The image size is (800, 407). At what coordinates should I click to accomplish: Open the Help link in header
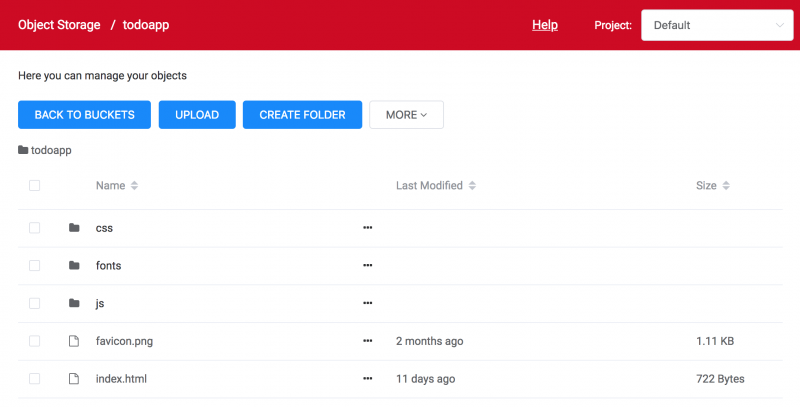[545, 25]
